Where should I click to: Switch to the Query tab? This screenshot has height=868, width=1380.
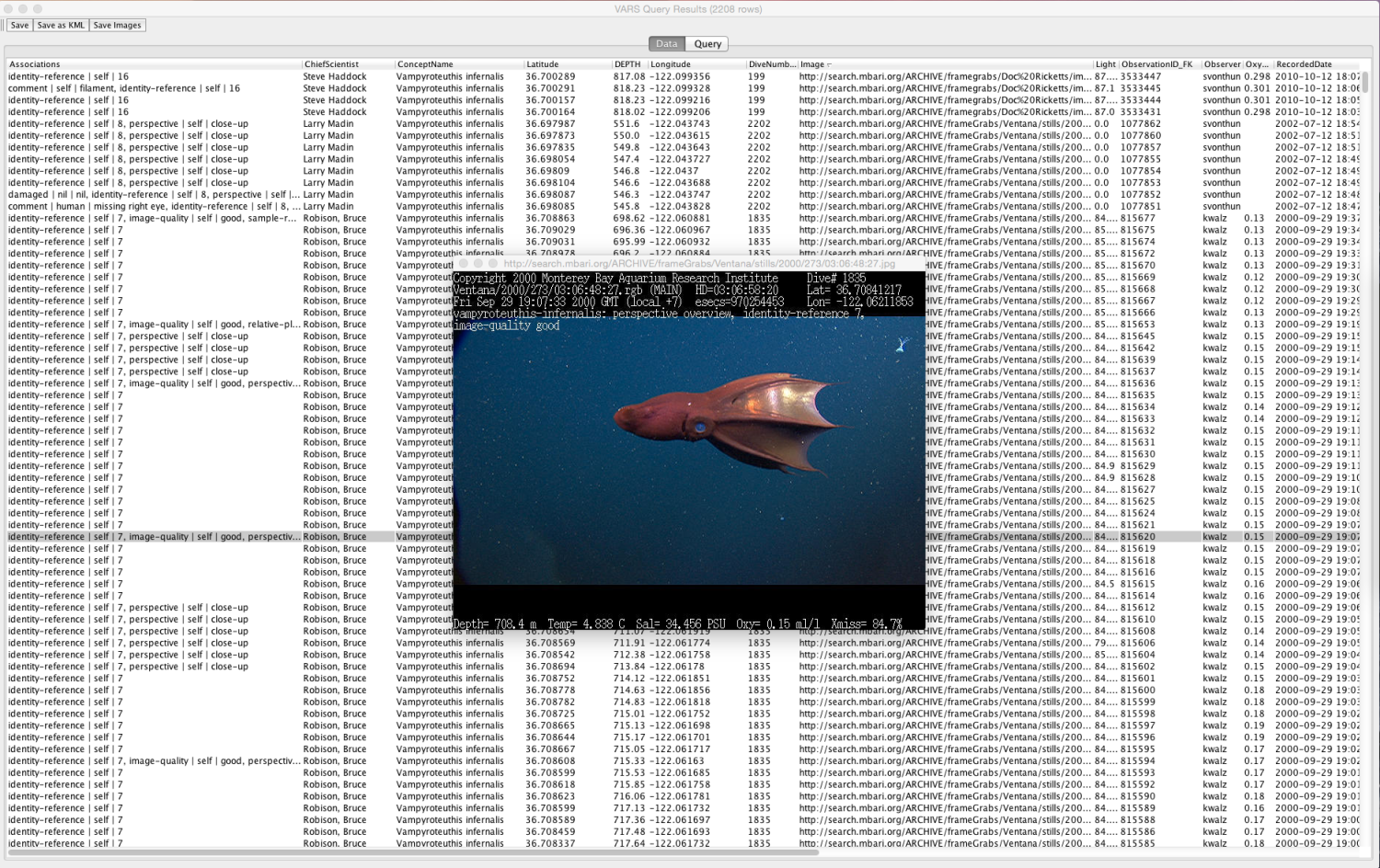707,43
